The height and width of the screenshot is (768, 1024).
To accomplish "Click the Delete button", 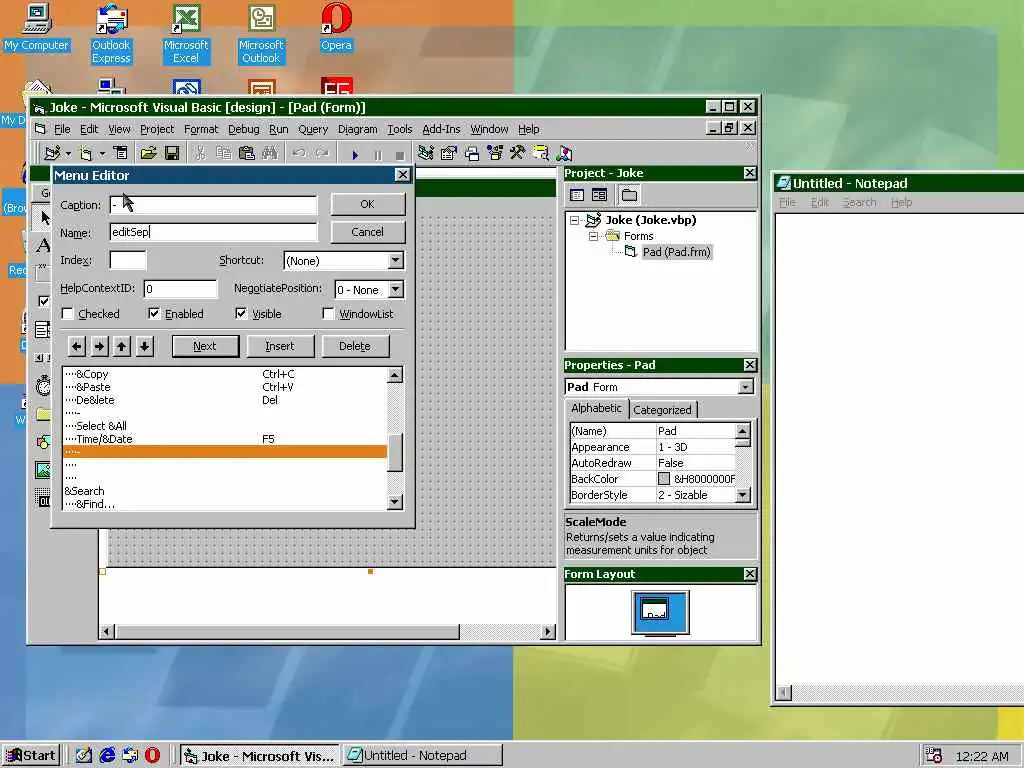I will 355,346.
